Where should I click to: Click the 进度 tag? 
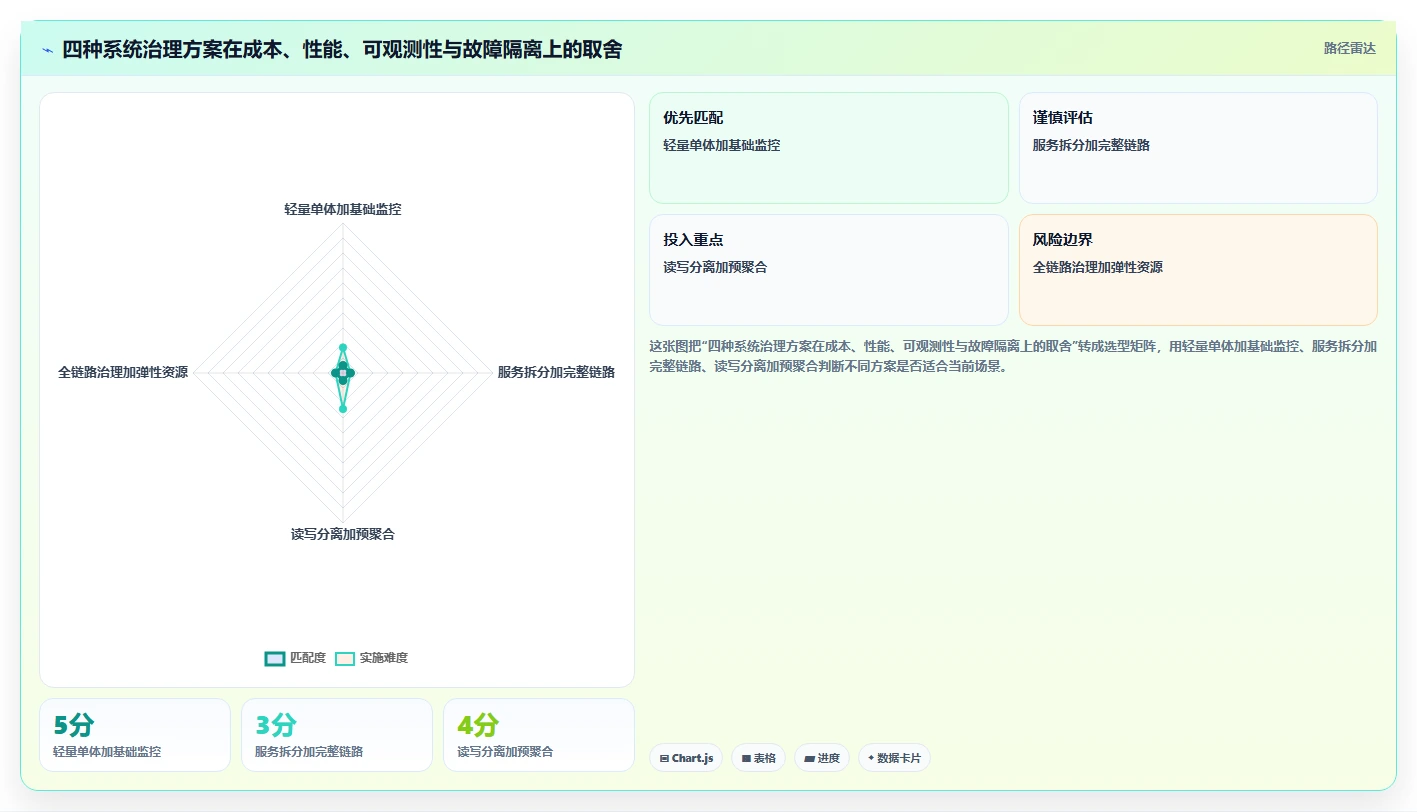[822, 758]
